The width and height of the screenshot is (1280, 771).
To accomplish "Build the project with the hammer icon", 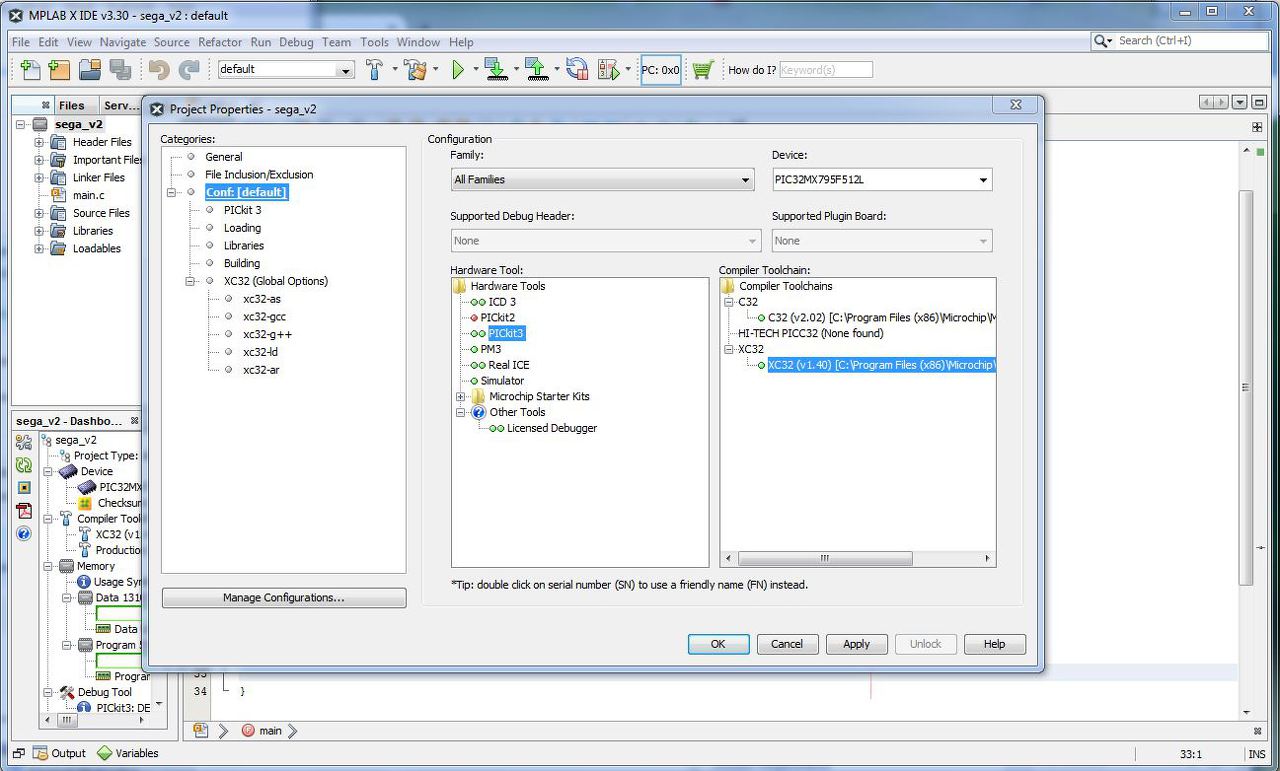I will (375, 70).
